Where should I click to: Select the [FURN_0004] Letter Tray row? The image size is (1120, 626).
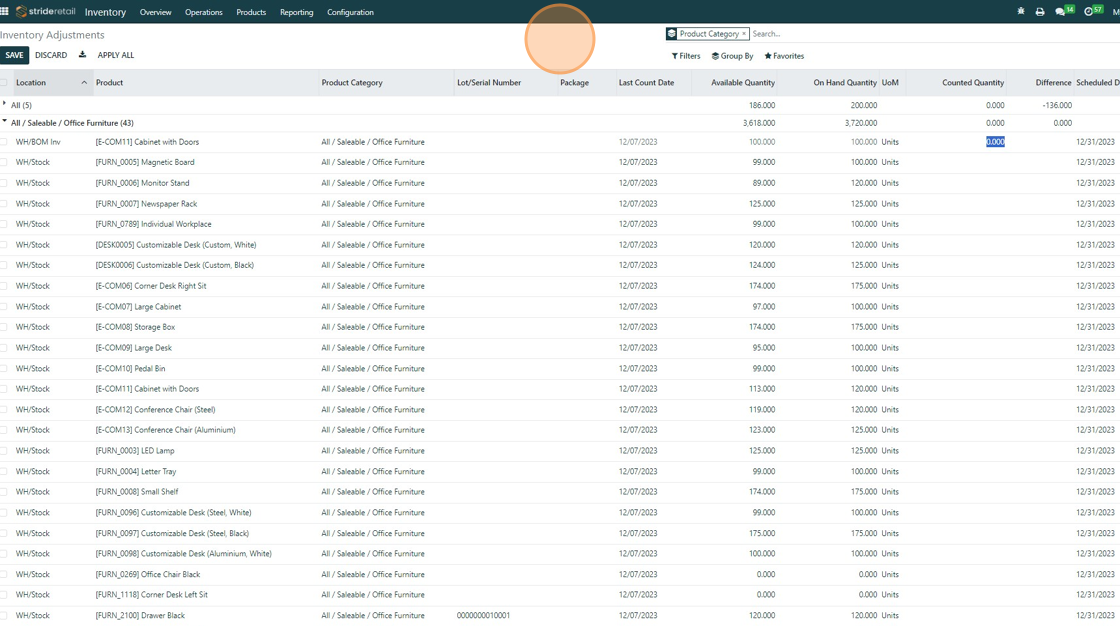click(x=560, y=471)
